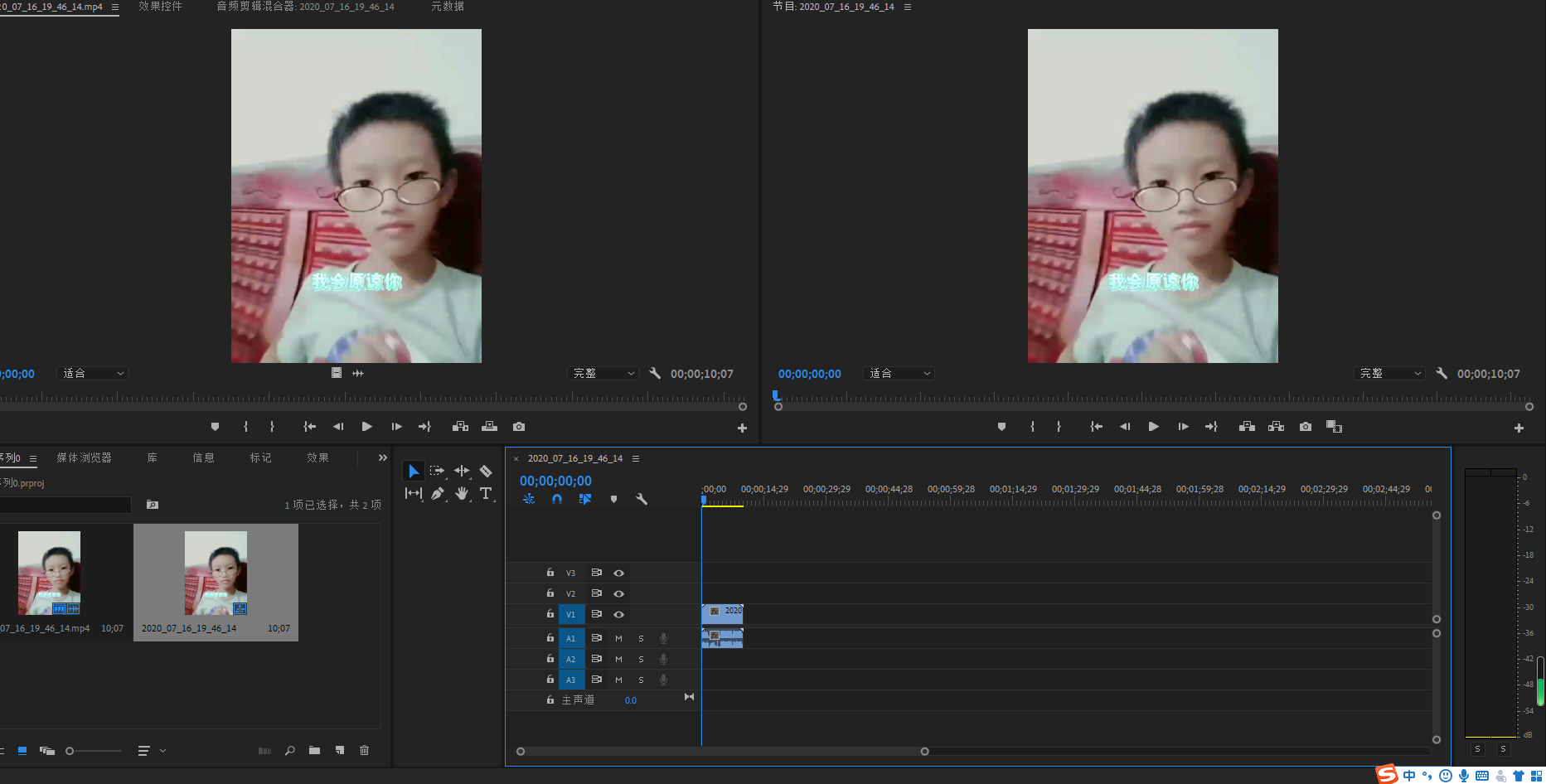Export frame from Program monitor camera icon
This screenshot has height=784, width=1546.
tap(1306, 426)
